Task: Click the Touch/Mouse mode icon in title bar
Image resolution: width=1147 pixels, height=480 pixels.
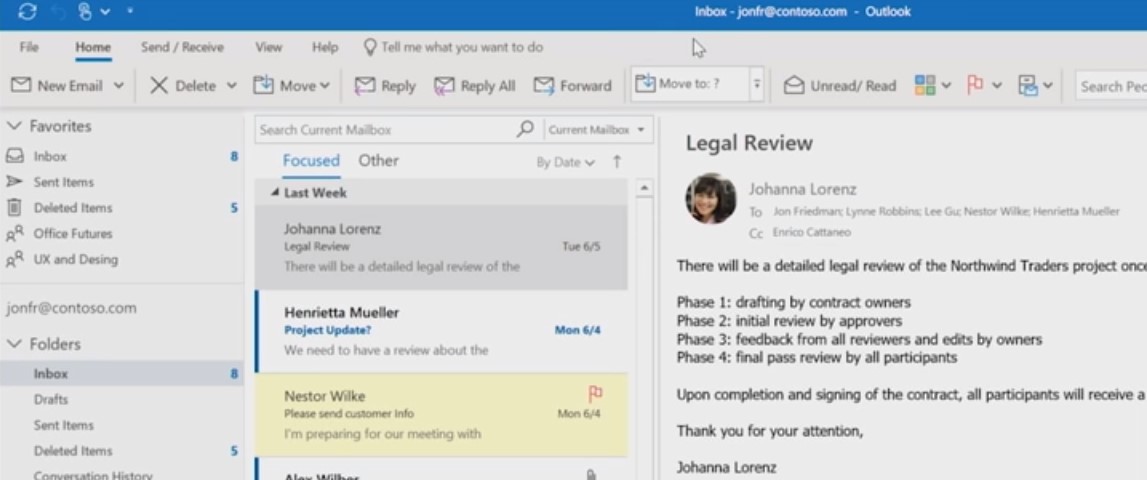Action: pos(86,11)
